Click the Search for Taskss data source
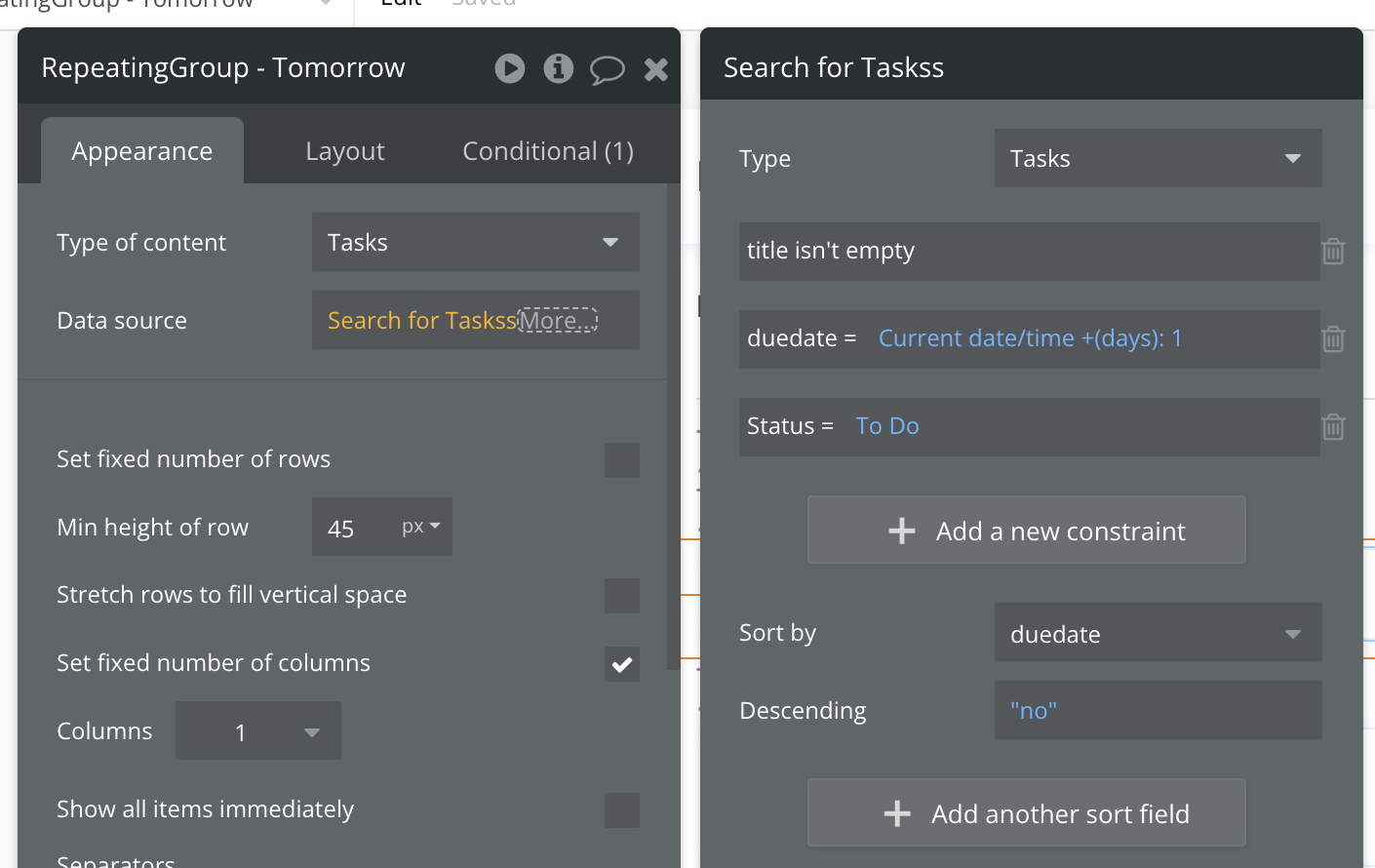This screenshot has height=868, width=1375. [x=421, y=321]
